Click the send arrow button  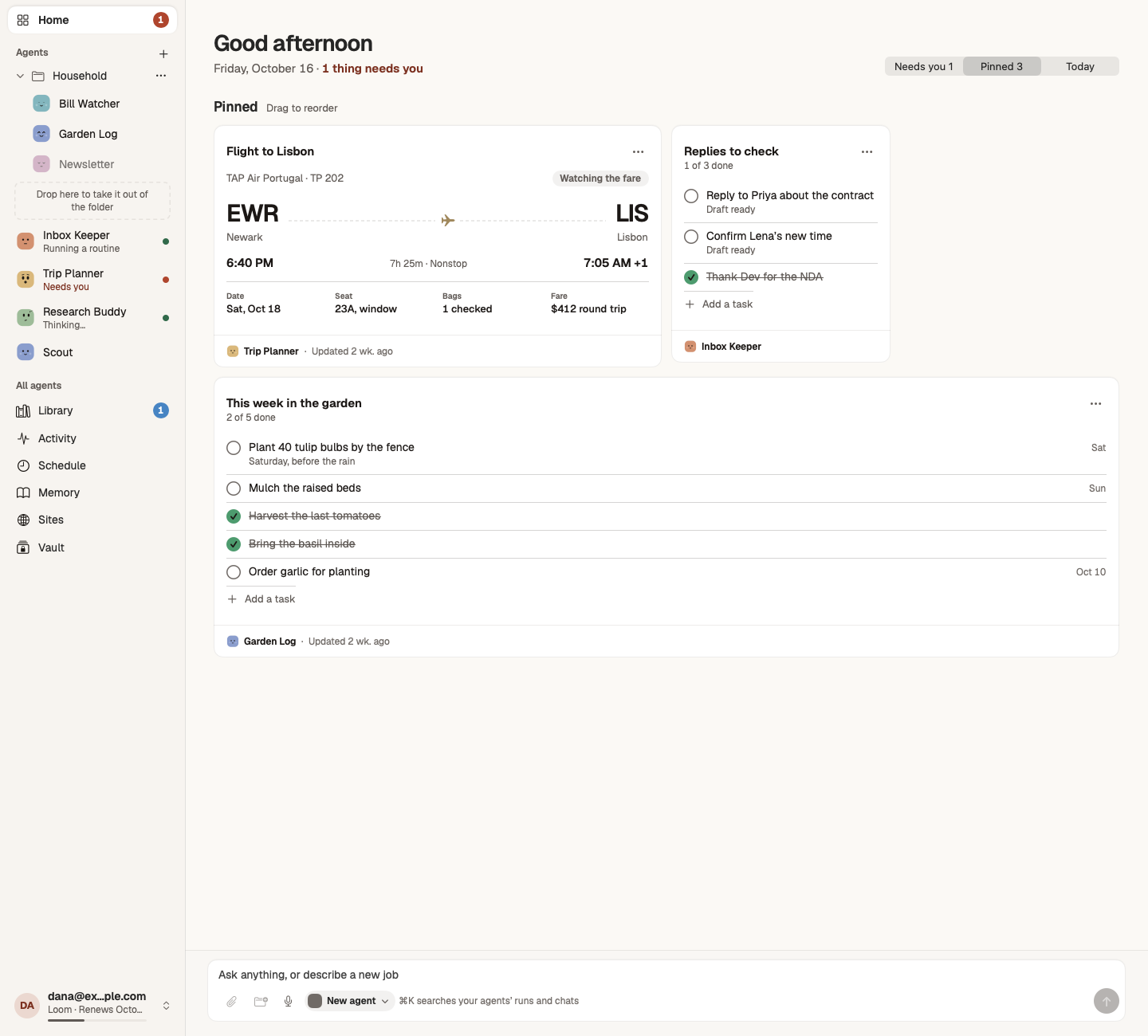point(1107,1001)
